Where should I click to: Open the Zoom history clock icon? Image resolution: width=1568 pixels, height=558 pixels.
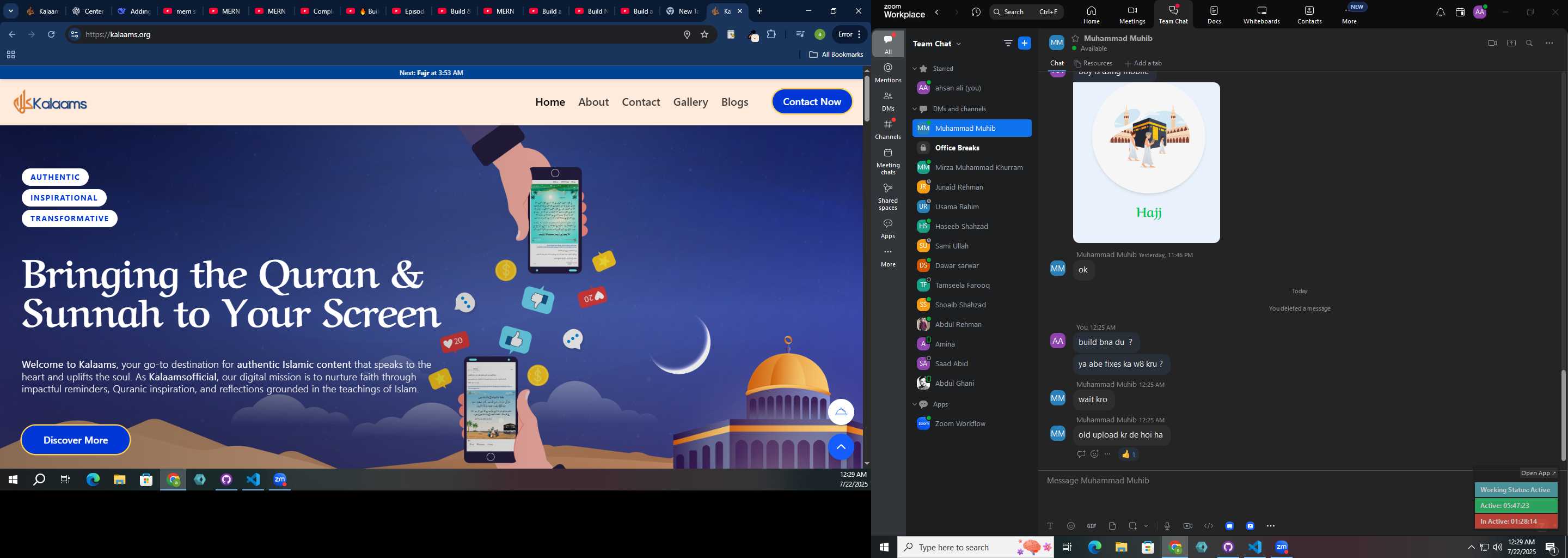coord(976,12)
